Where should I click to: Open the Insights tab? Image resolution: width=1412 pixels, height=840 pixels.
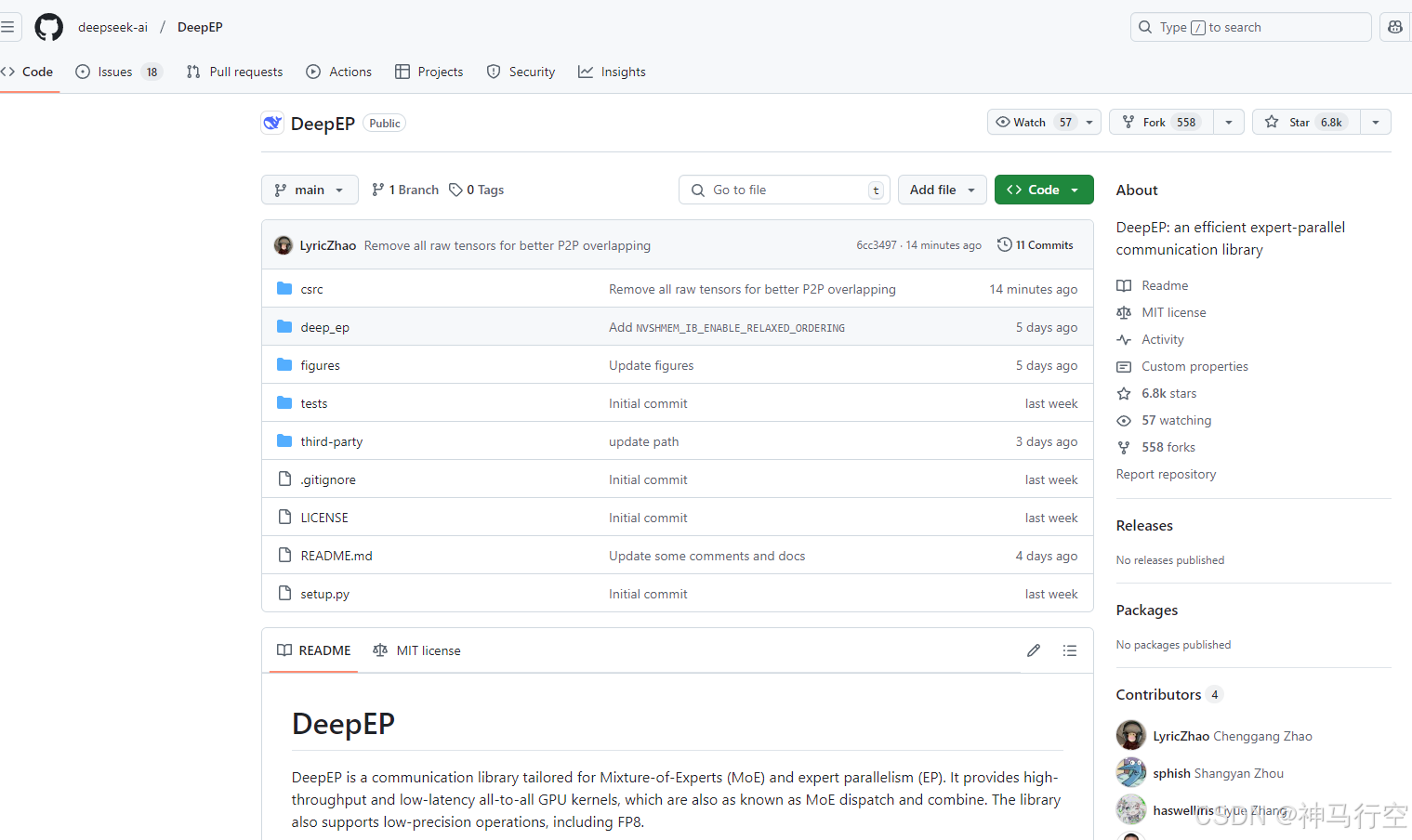(x=612, y=72)
